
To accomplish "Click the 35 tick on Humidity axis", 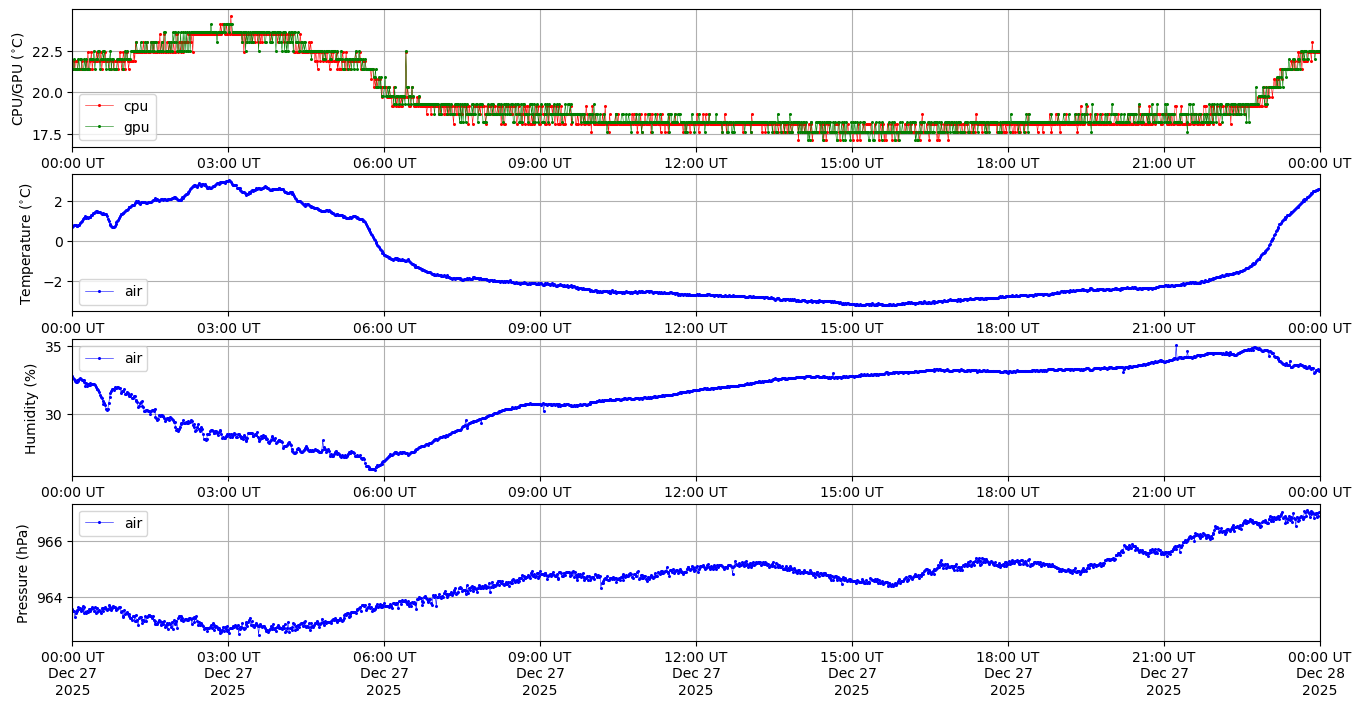I will 56,347.
